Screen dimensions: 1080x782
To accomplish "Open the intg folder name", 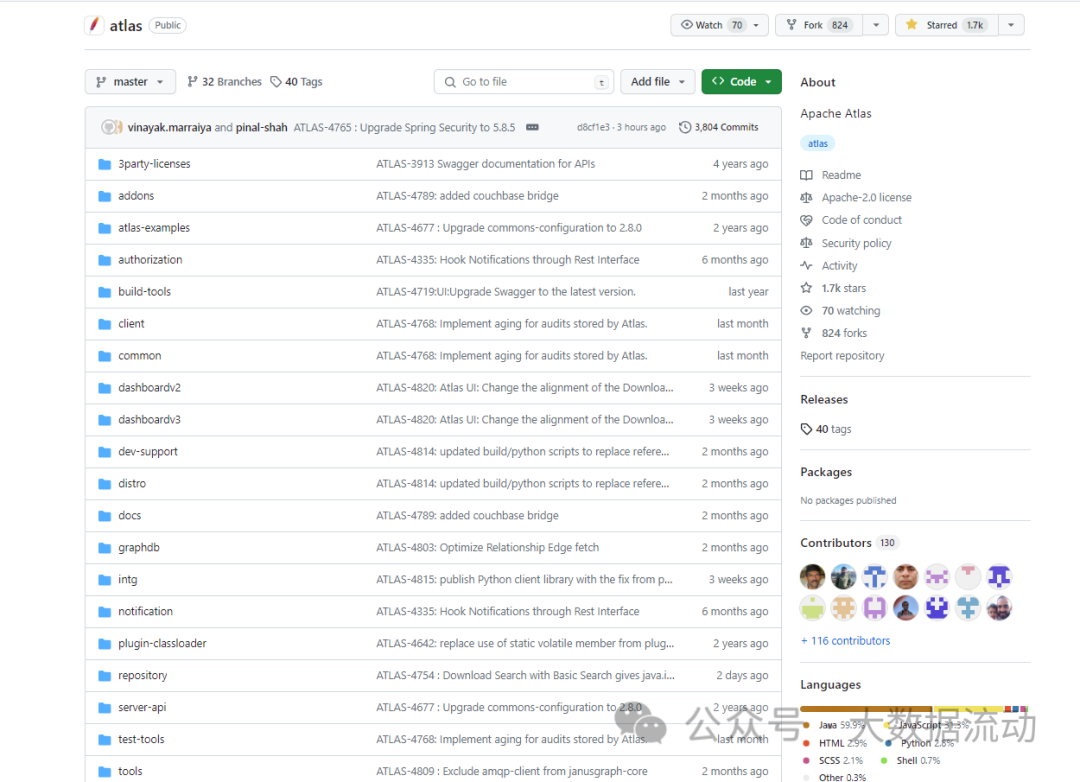I will 127,579.
